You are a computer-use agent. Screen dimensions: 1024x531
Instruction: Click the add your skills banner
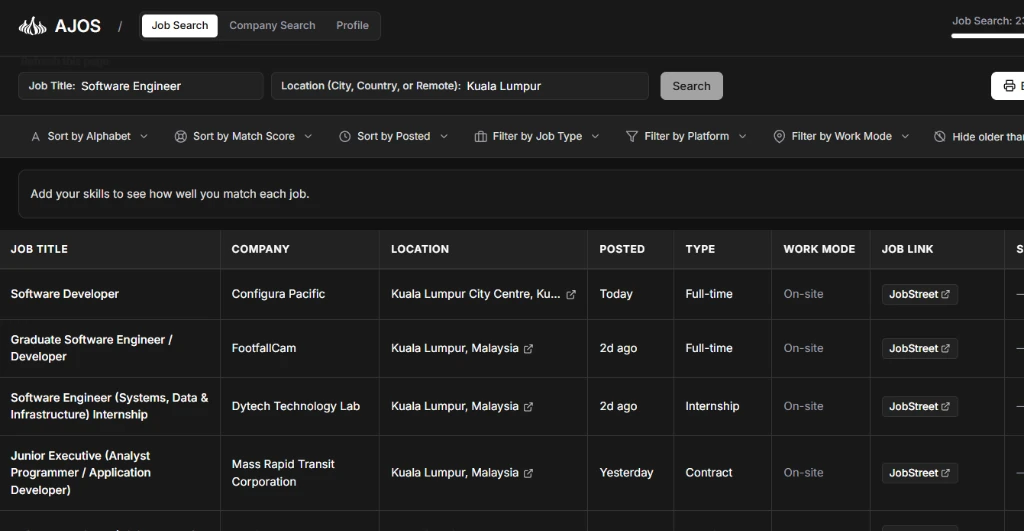tap(520, 194)
